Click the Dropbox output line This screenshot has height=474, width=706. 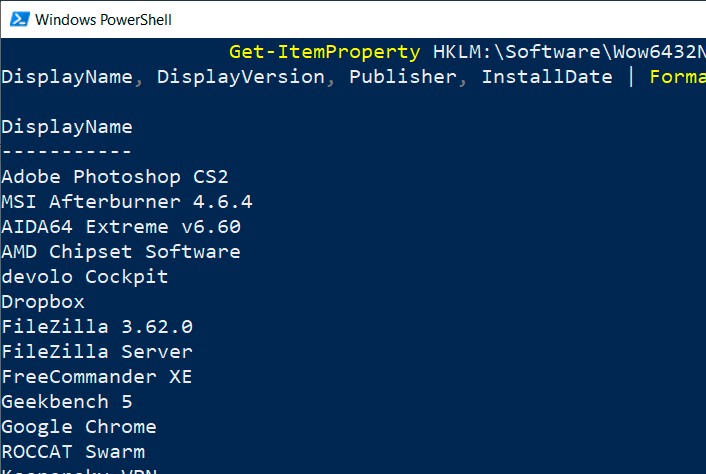click(43, 302)
